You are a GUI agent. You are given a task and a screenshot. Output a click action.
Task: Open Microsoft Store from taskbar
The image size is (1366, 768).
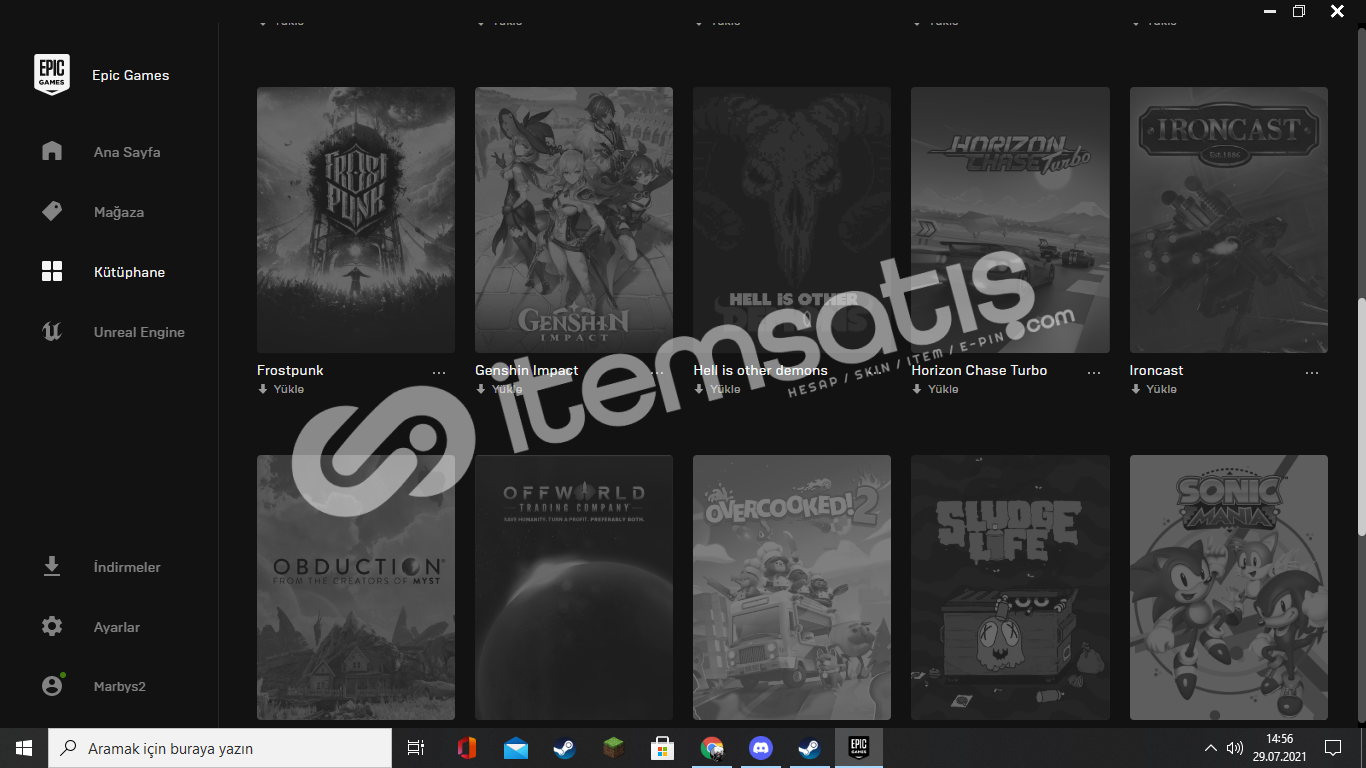tap(662, 748)
